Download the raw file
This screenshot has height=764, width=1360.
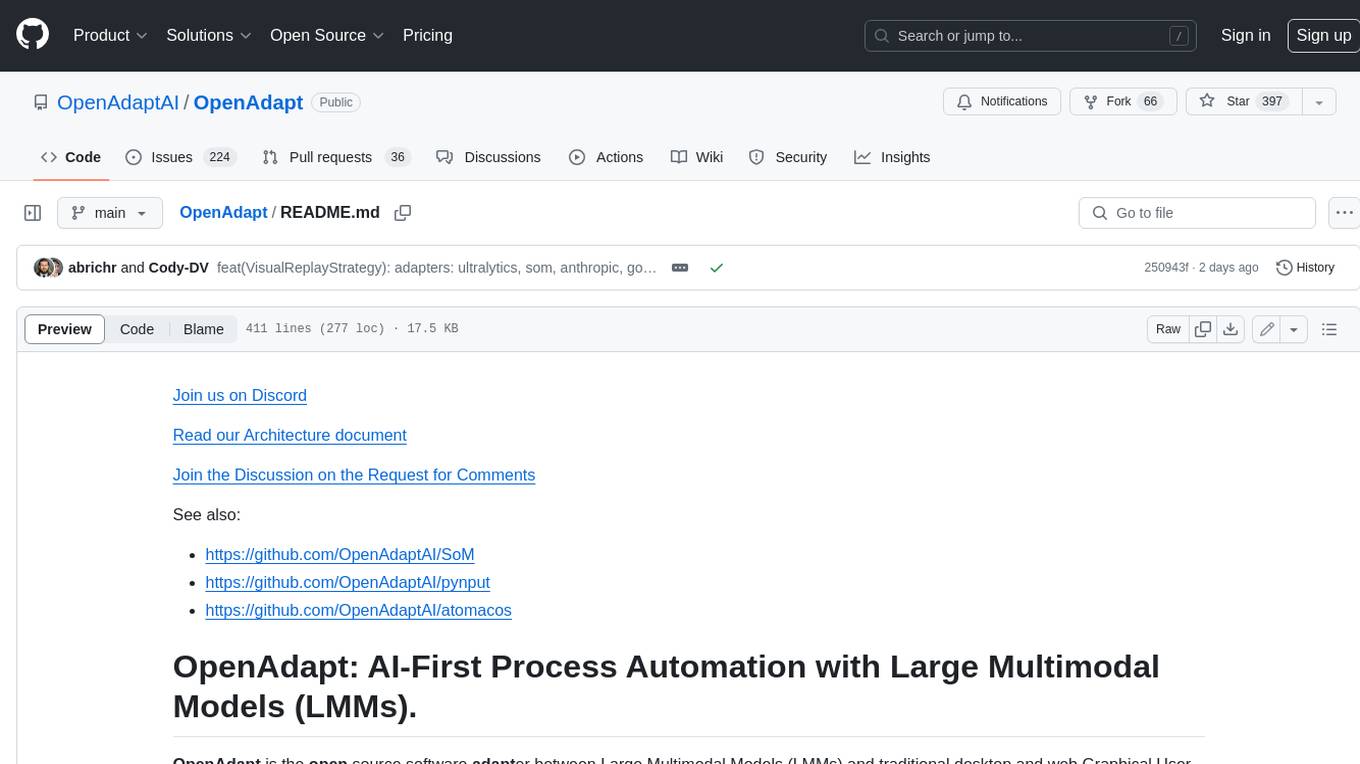(1232, 329)
